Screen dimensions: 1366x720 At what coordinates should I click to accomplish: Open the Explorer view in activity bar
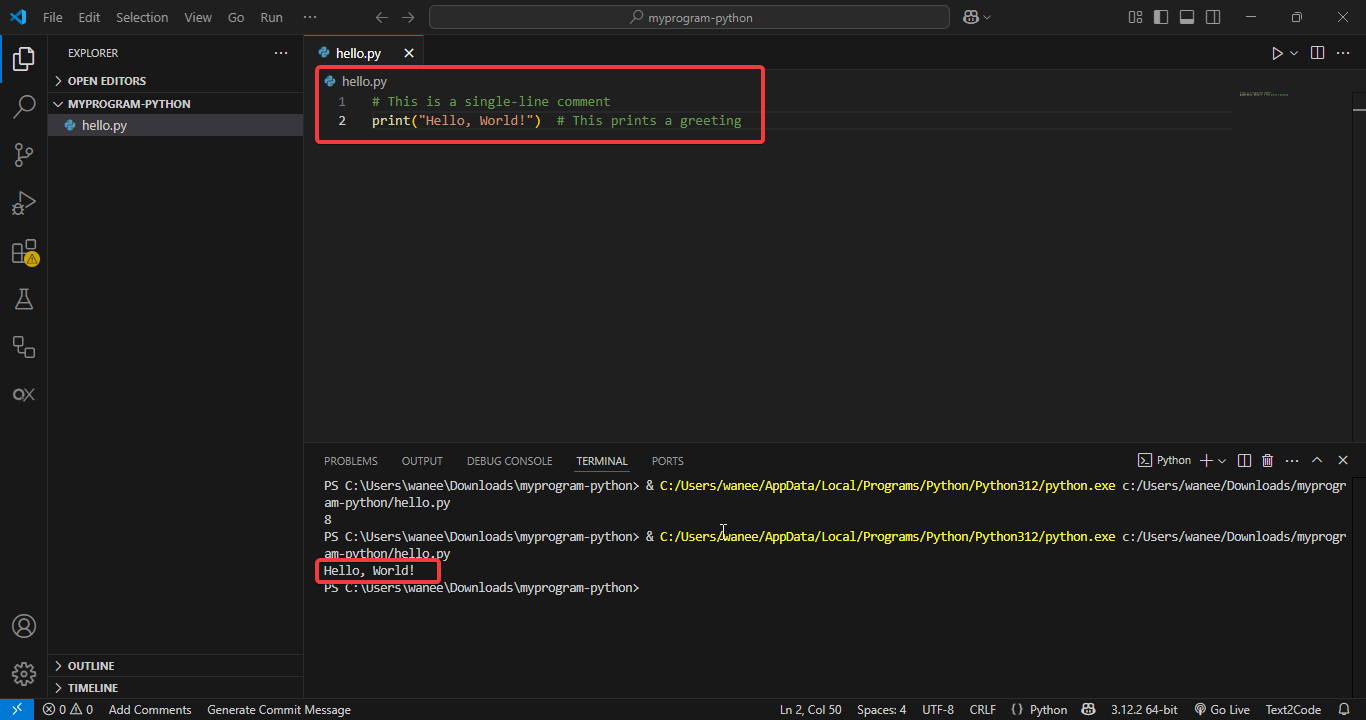(x=23, y=59)
